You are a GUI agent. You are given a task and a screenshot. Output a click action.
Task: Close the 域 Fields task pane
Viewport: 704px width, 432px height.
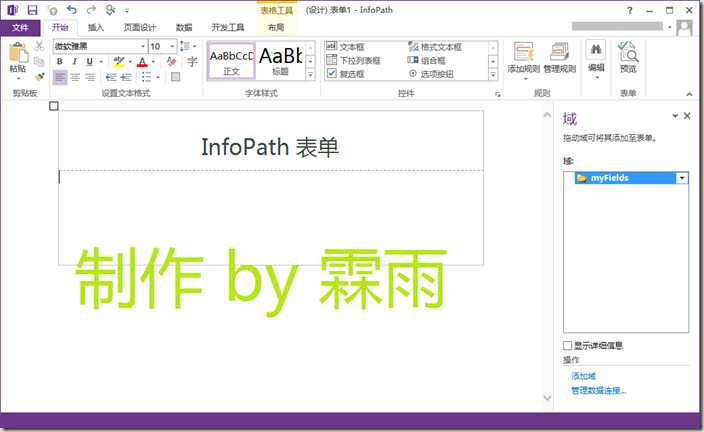click(687, 116)
